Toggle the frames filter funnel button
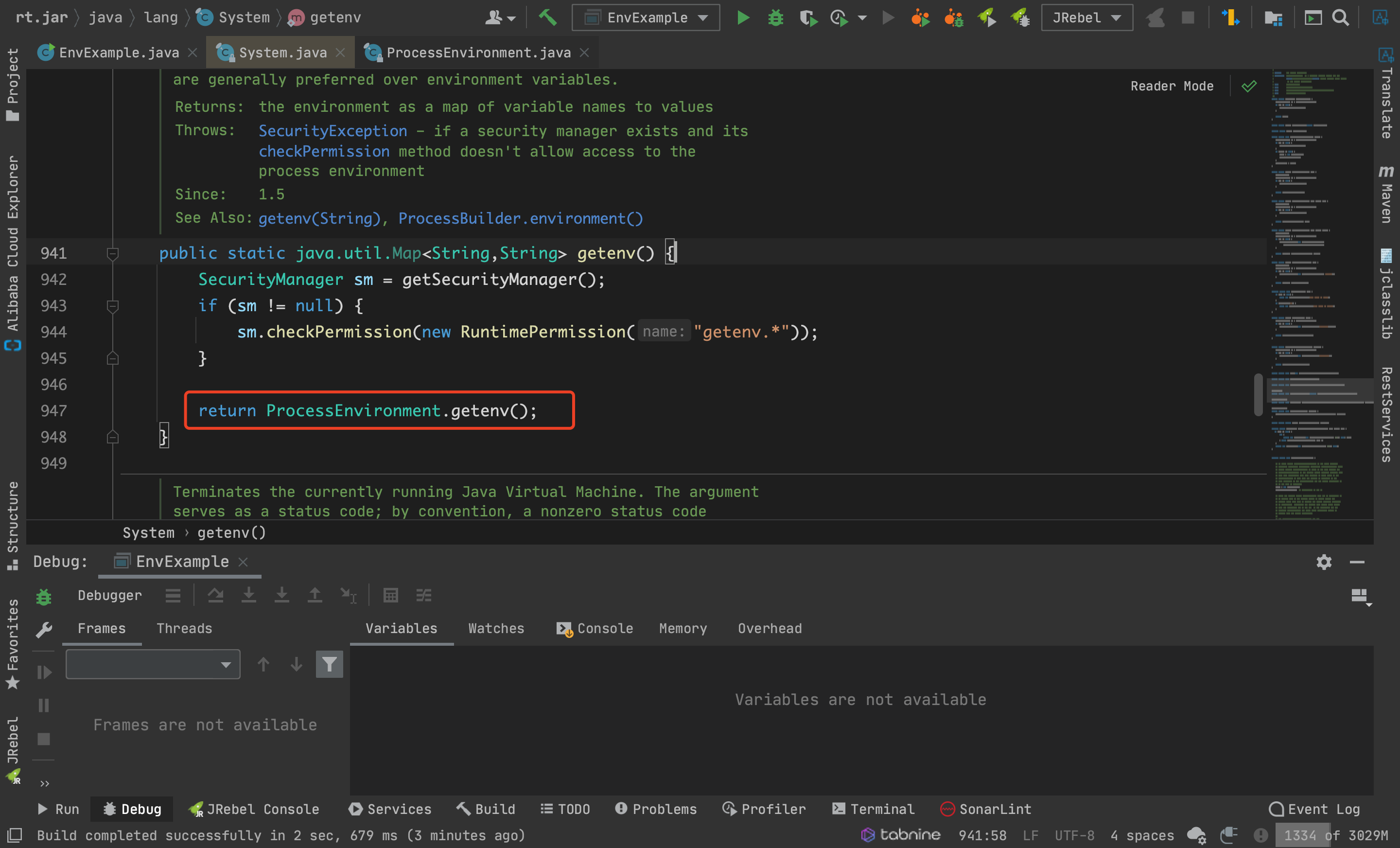The image size is (1400, 848). point(329,664)
